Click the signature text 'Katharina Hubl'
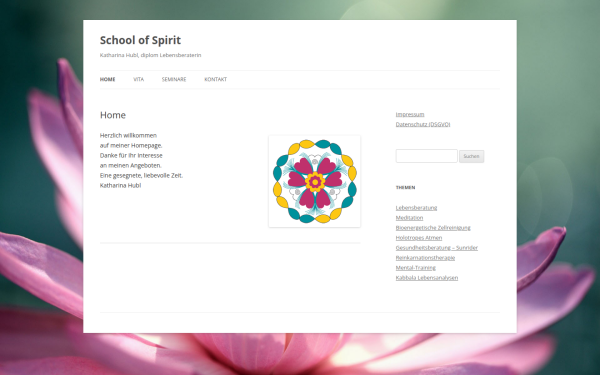Screen dimensions: 600x375 point(121,185)
